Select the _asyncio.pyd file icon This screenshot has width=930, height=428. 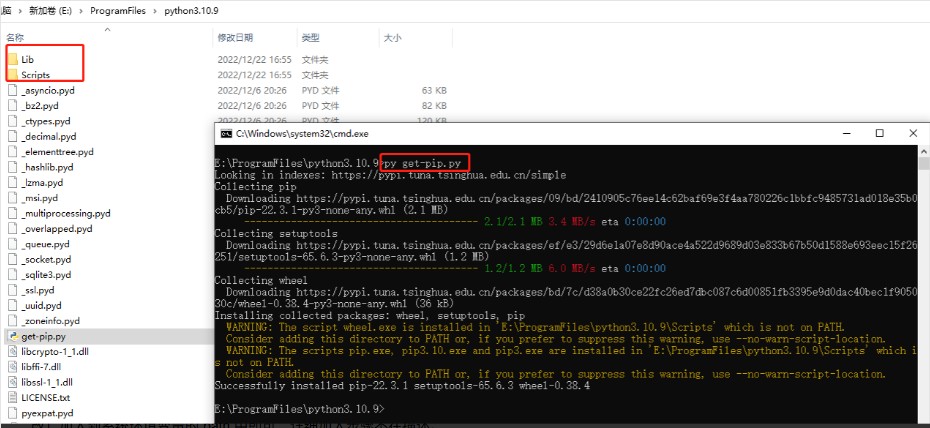[12, 90]
